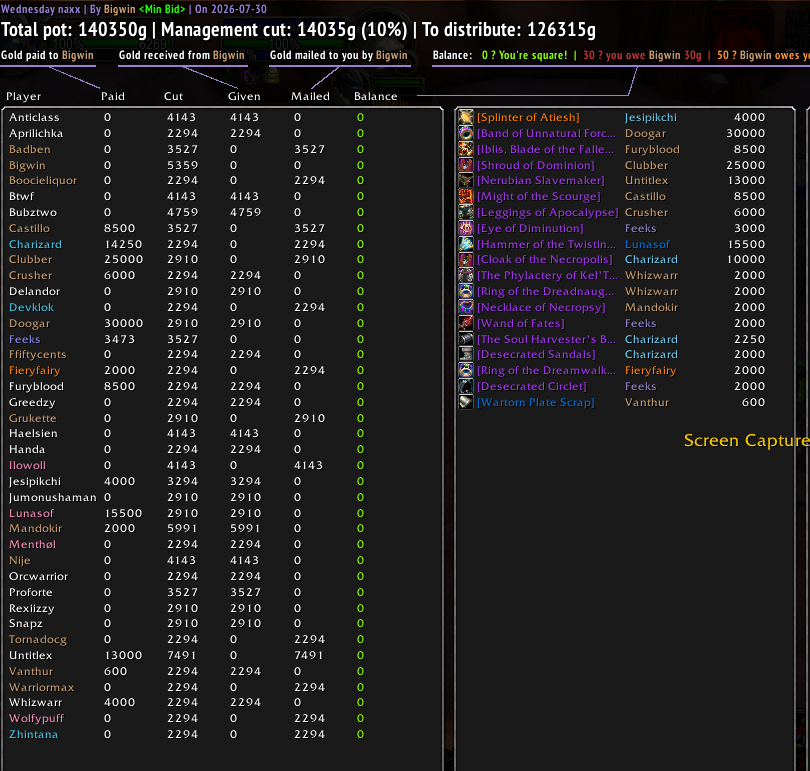The width and height of the screenshot is (810, 771).
Task: Click Mandokir's given amount 5991
Action: pos(245,528)
